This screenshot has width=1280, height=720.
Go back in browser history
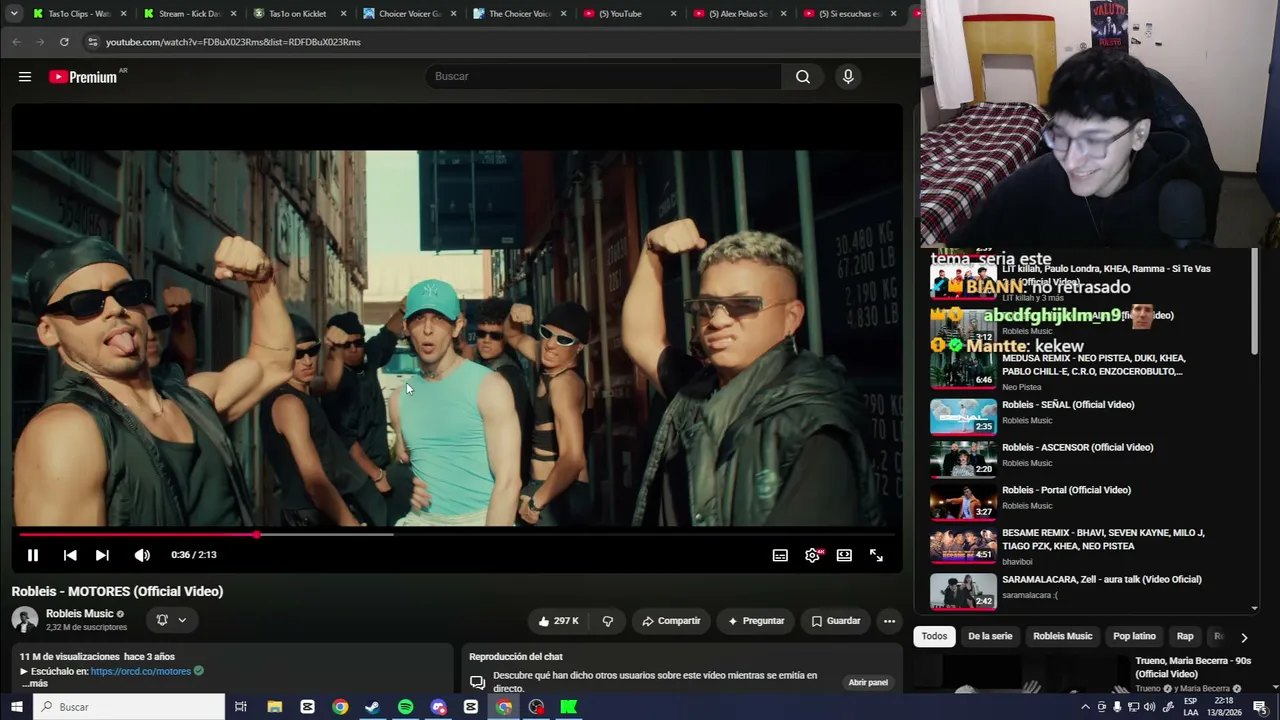pos(17,42)
